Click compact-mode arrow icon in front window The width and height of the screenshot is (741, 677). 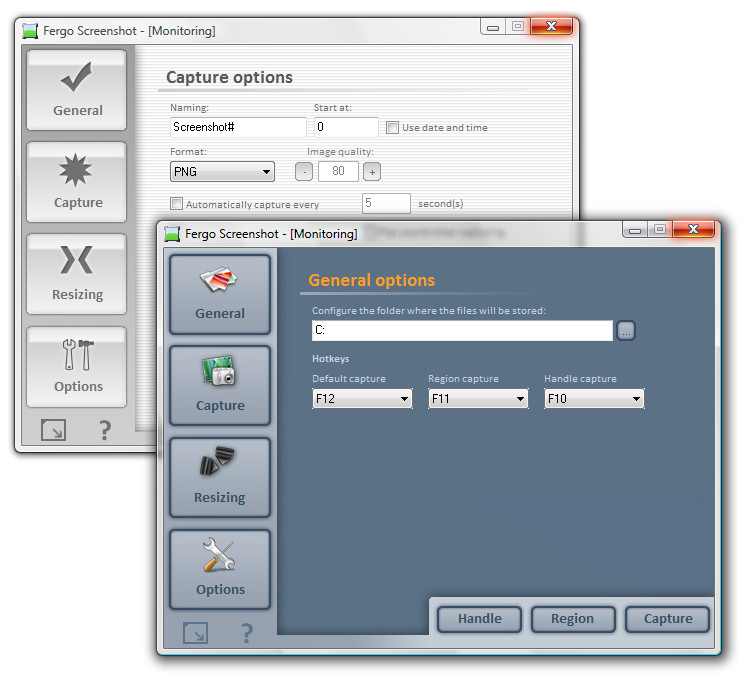point(195,633)
